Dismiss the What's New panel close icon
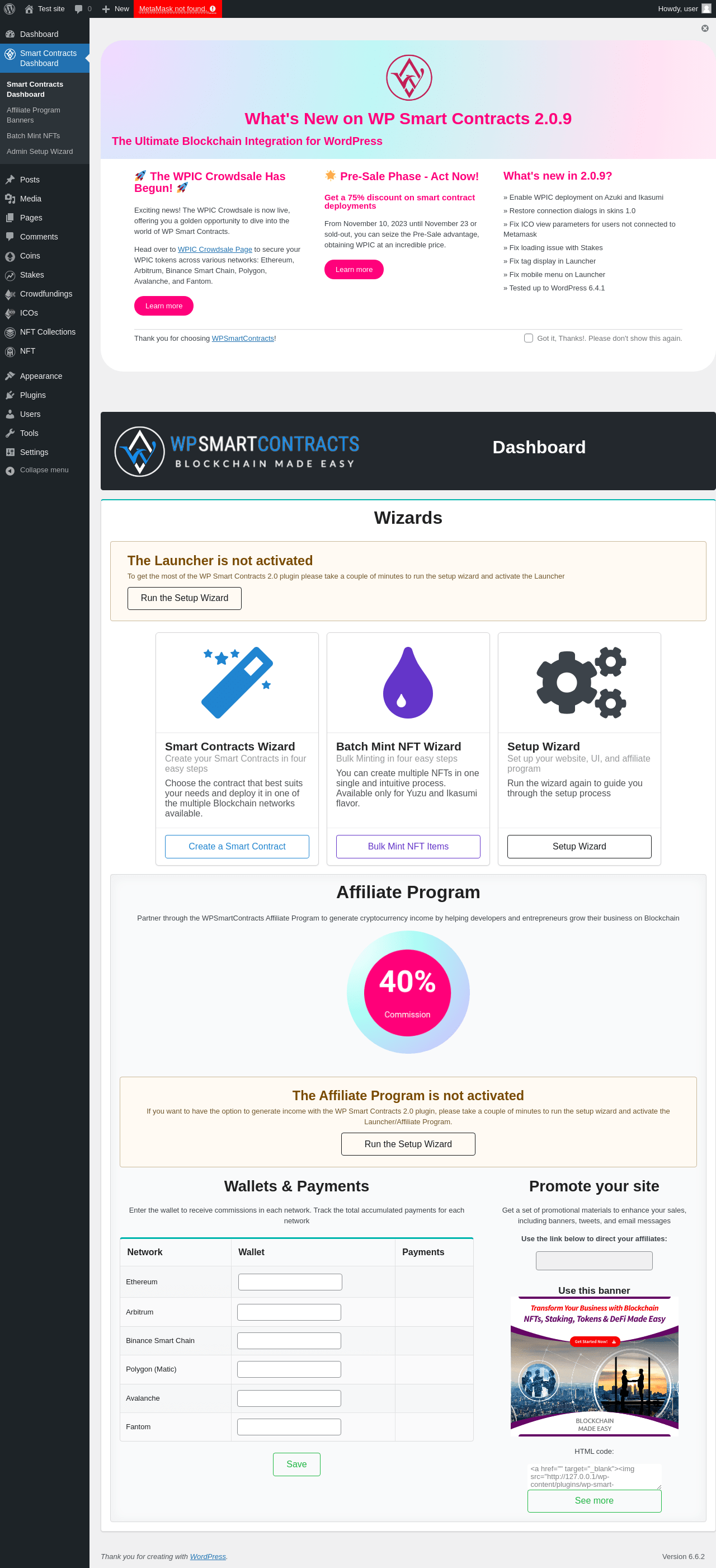Screen dimensions: 716x1568 click(x=705, y=28)
